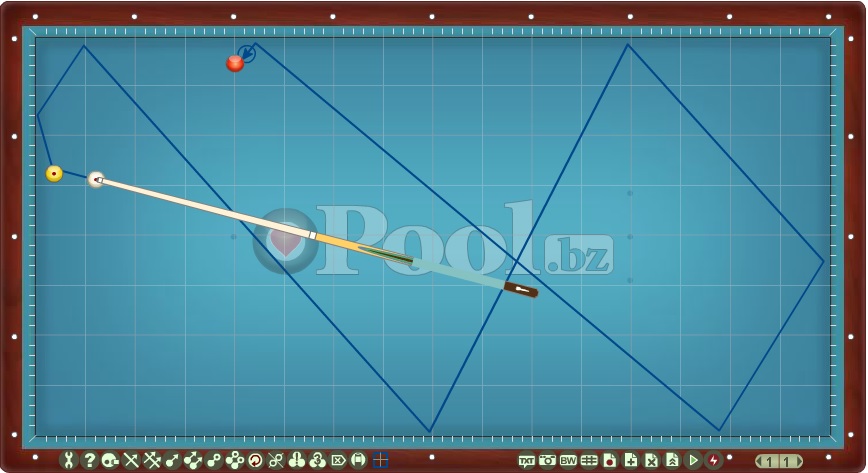Click the dark brown cue stick handle
Screen dimensions: 868x473
(x=521, y=290)
